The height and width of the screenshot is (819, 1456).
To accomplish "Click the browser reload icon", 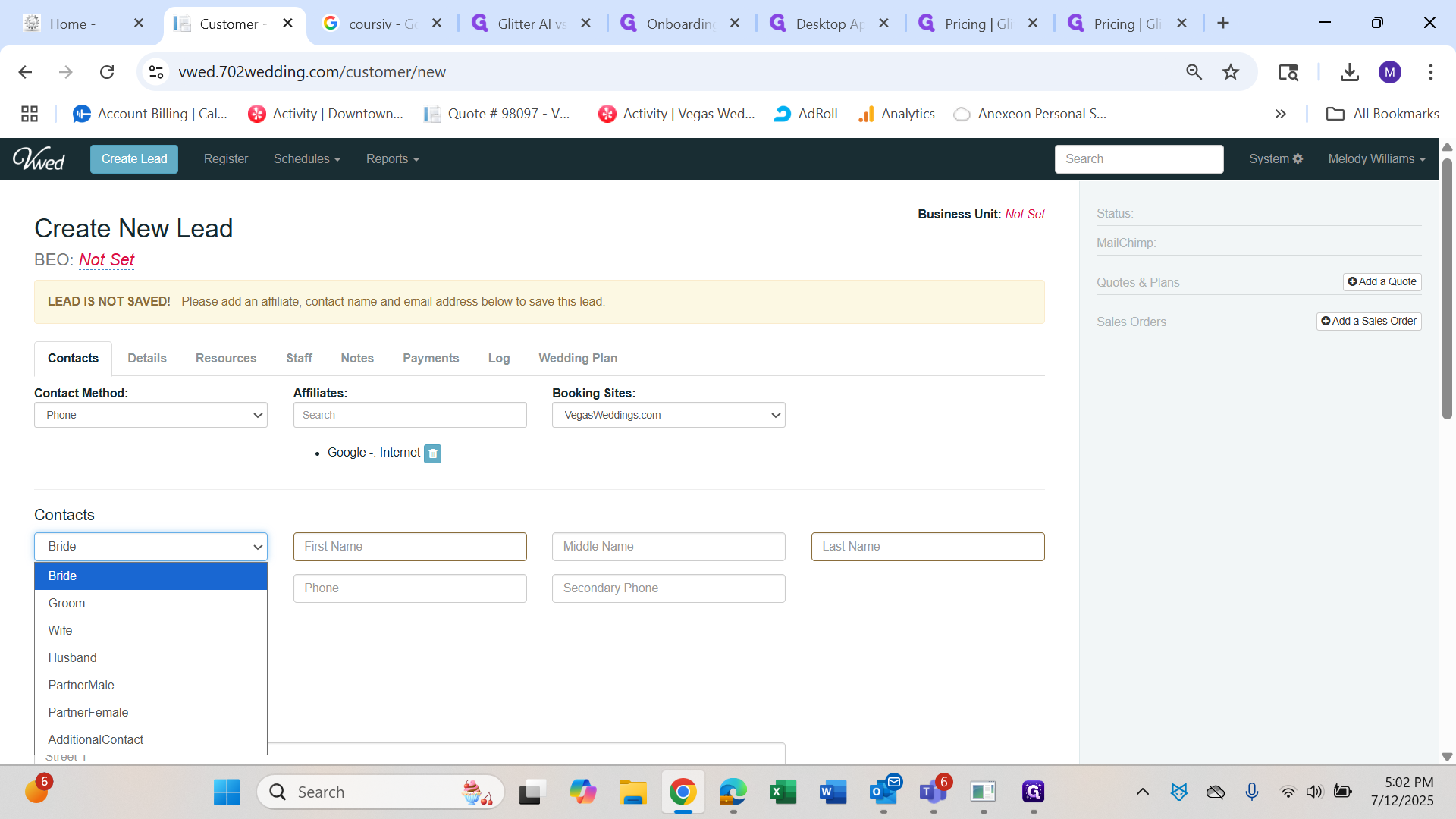I will (107, 72).
